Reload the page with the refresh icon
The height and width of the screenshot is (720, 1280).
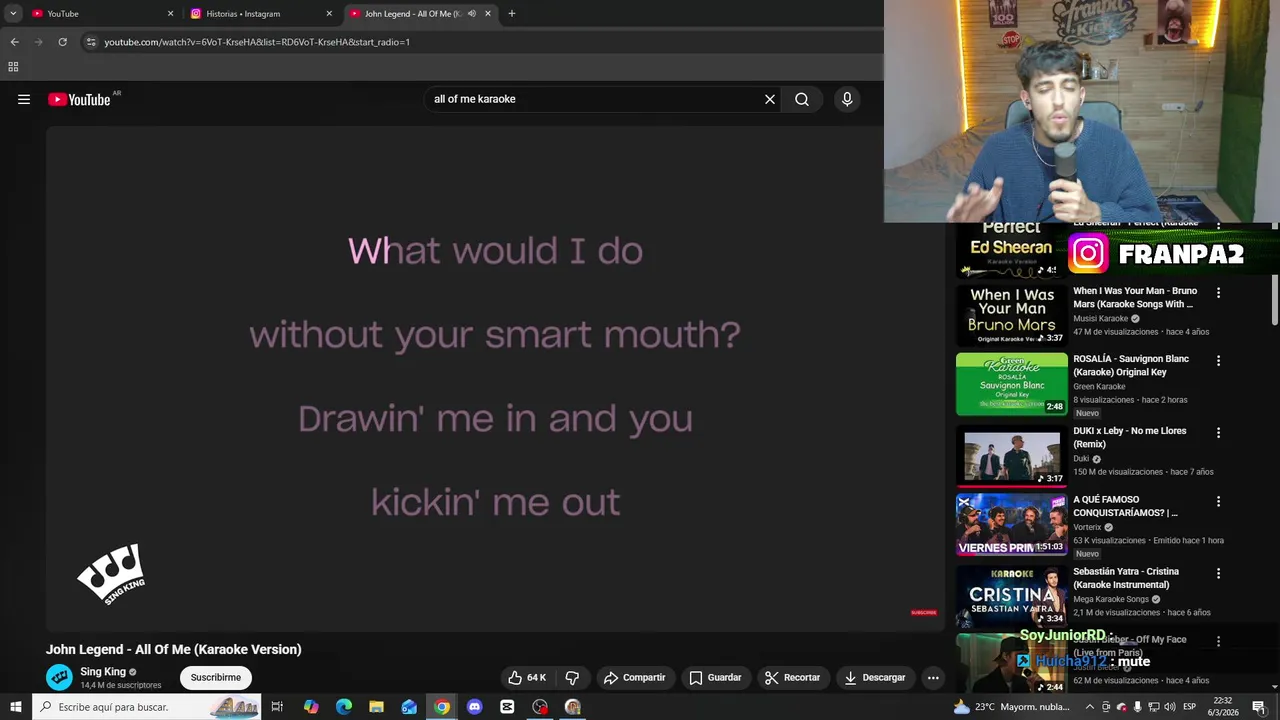[62, 42]
